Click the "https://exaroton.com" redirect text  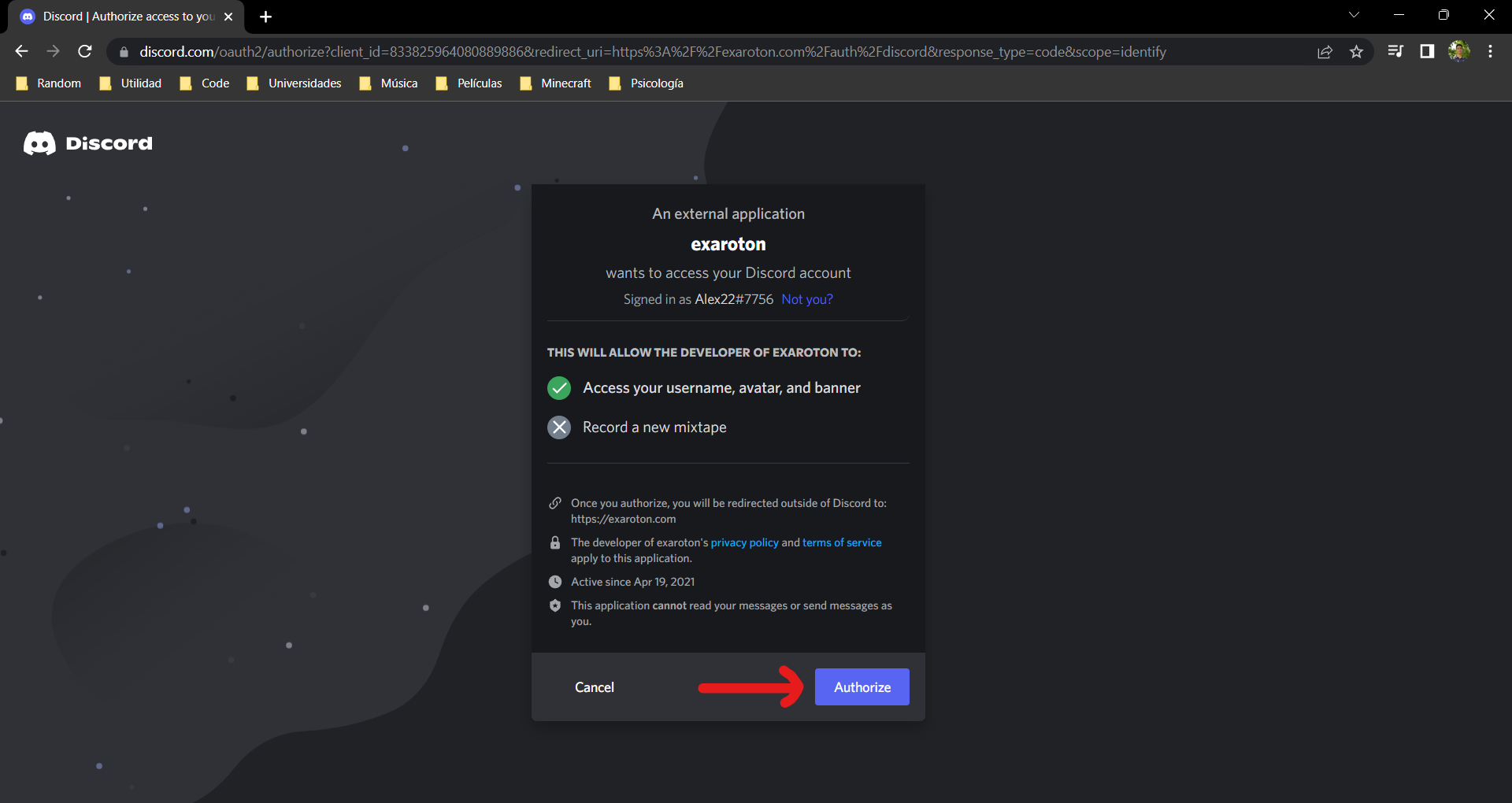coord(624,519)
